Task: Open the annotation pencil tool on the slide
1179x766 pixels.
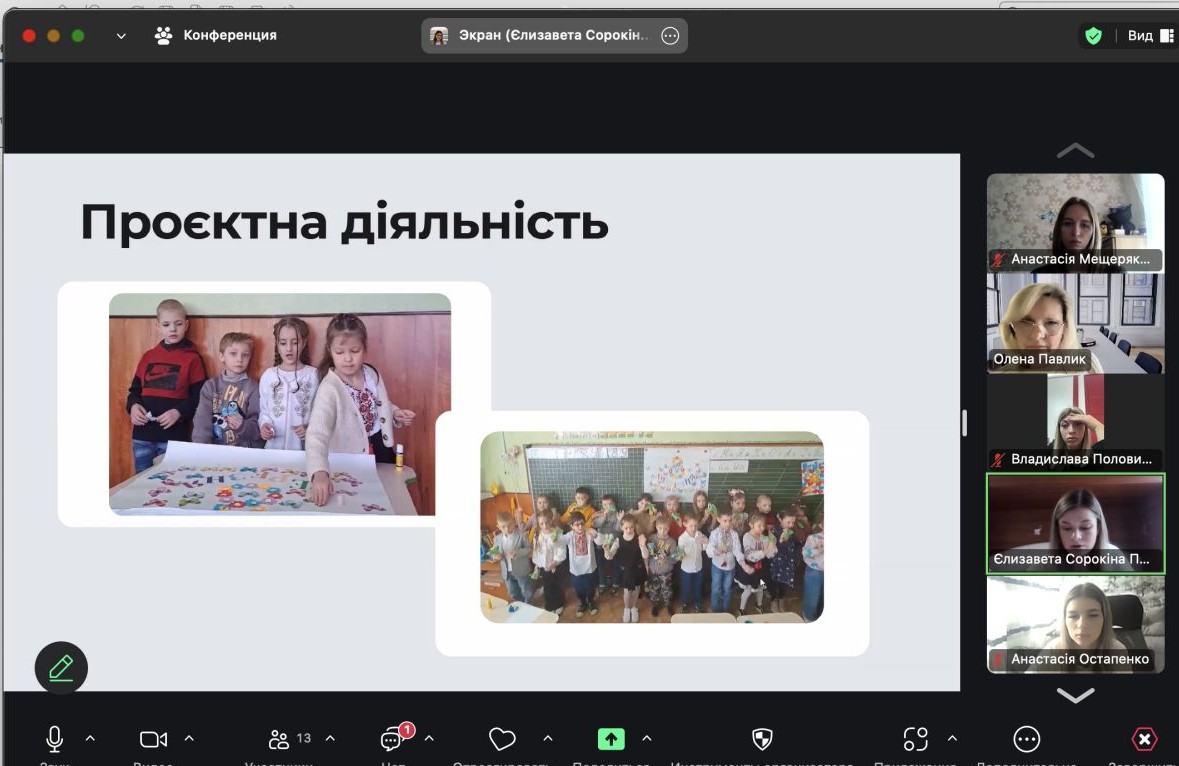Action: point(61,667)
